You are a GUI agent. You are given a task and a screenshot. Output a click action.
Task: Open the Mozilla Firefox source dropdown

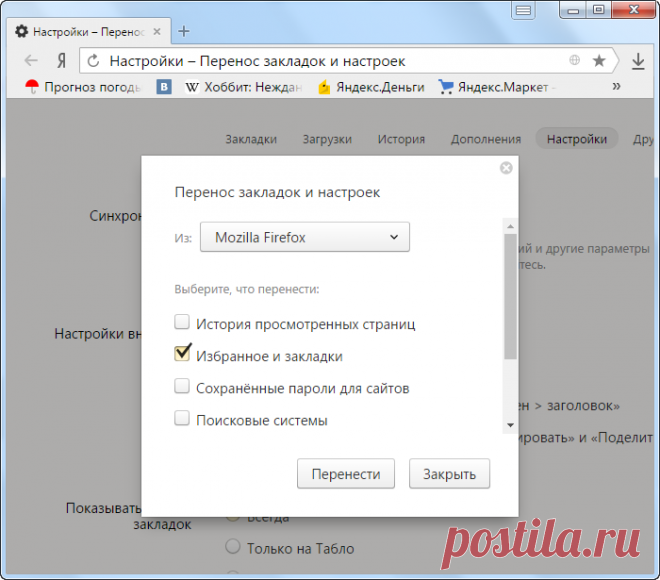305,237
